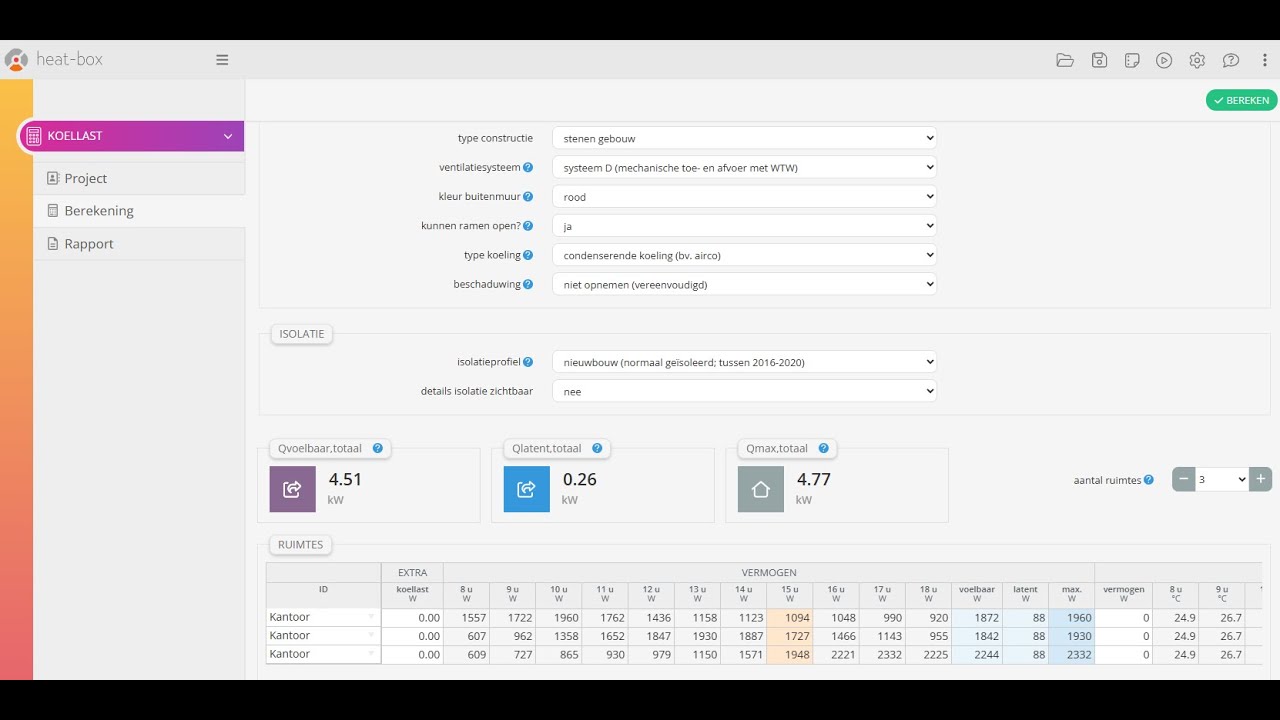Open dropdown arrow of second Kantoor row
The image size is (1280, 720).
[371, 635]
